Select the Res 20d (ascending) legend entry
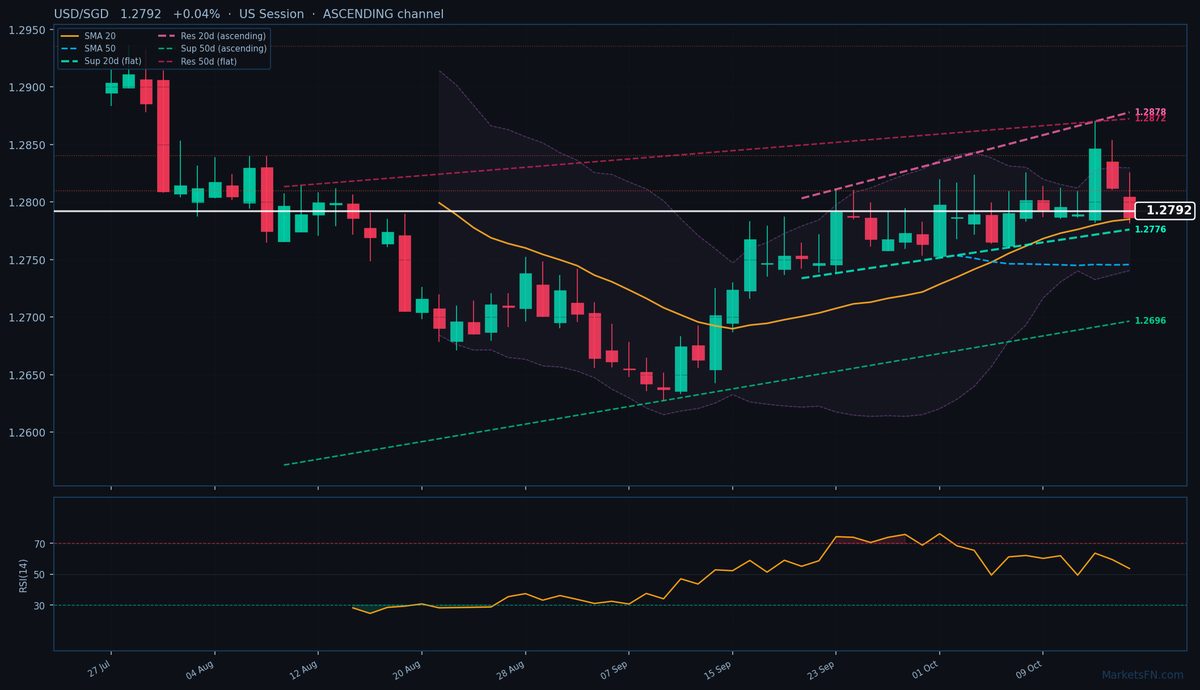The image size is (1200, 690). coord(211,36)
